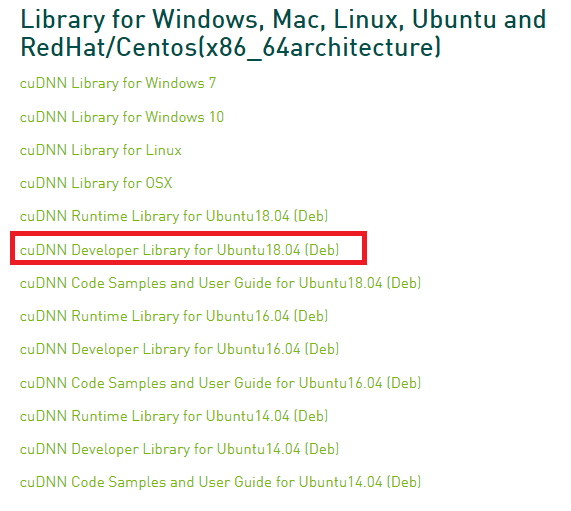Download cuDNN Developer Library for Ubuntu16.04 (Deb)
The width and height of the screenshot is (571, 511).
pyautogui.click(x=180, y=349)
